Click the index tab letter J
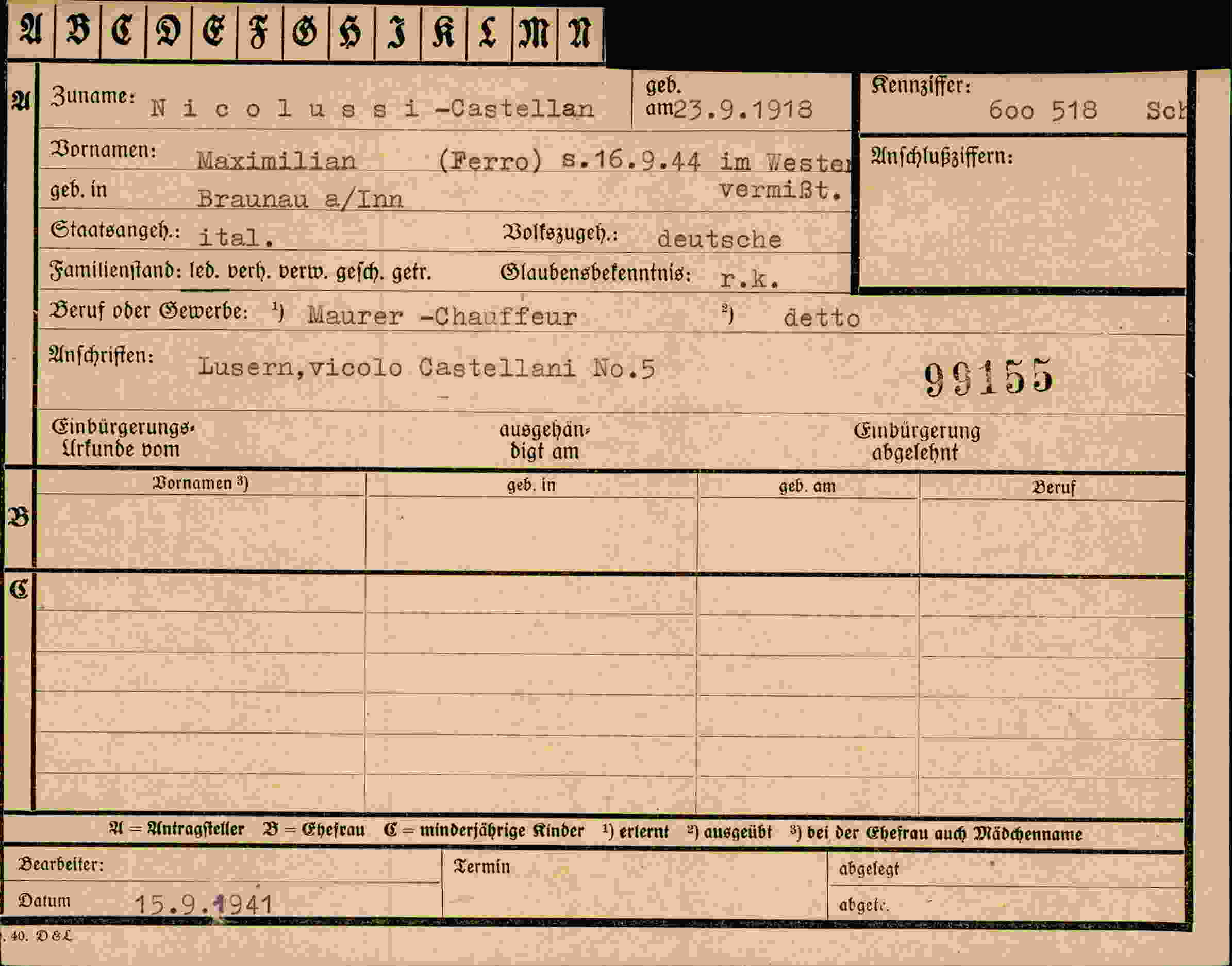 (x=397, y=33)
